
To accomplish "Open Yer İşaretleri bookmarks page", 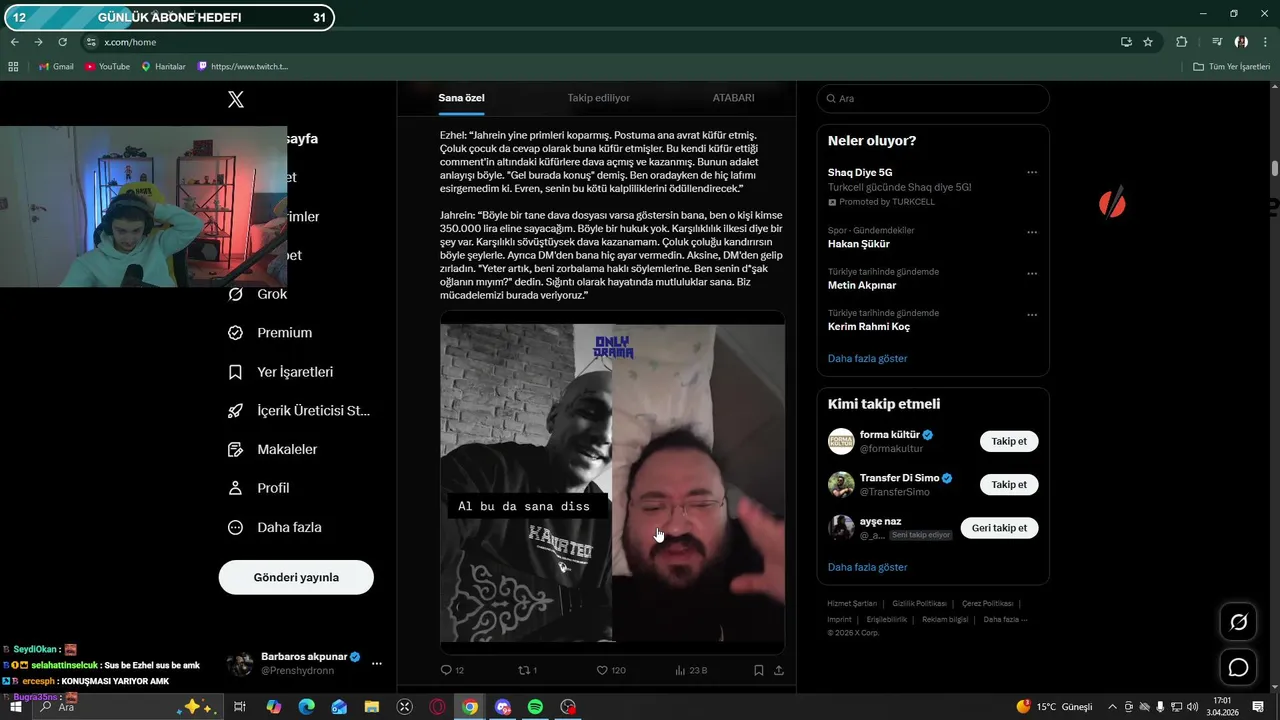I will [x=280, y=372].
